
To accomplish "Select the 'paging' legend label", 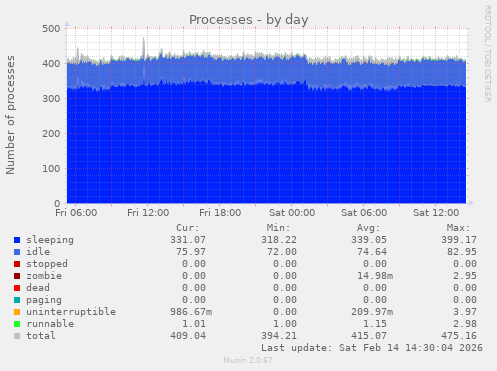I will pos(44,300).
